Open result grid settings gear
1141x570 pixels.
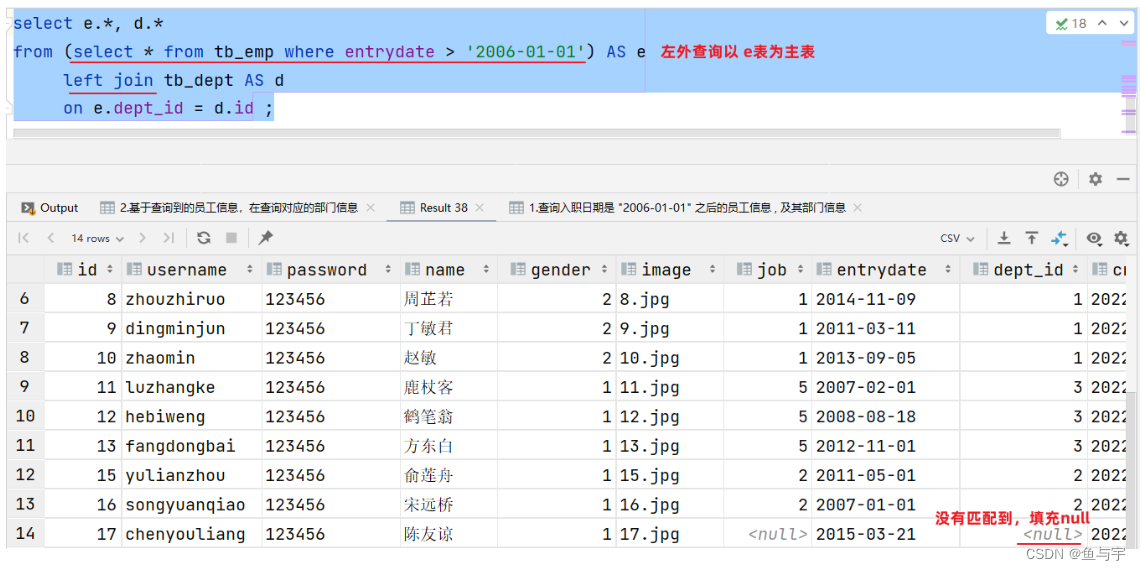(x=1121, y=238)
